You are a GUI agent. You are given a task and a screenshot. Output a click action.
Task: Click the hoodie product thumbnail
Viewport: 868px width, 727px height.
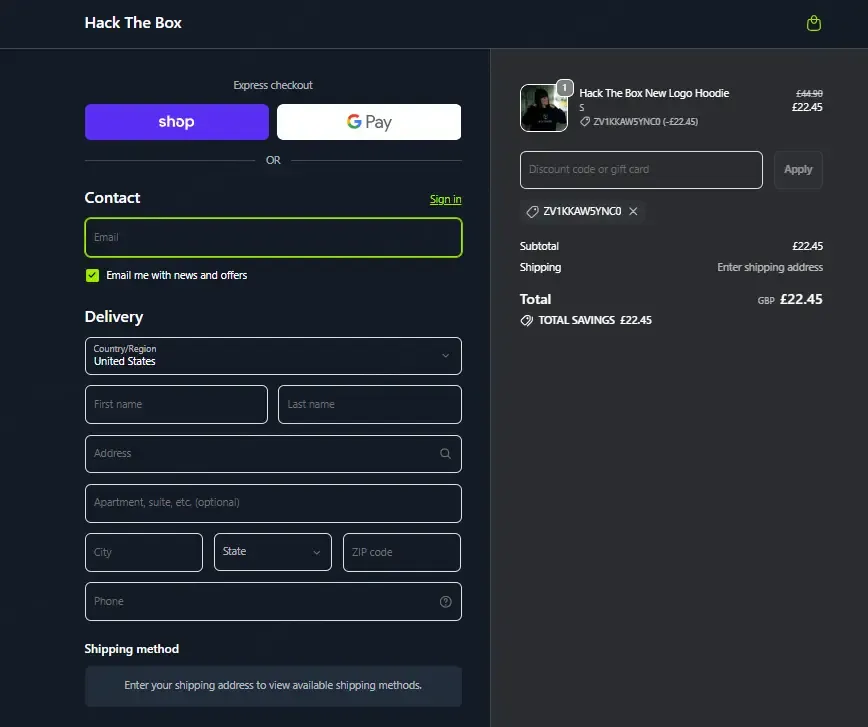pyautogui.click(x=543, y=109)
